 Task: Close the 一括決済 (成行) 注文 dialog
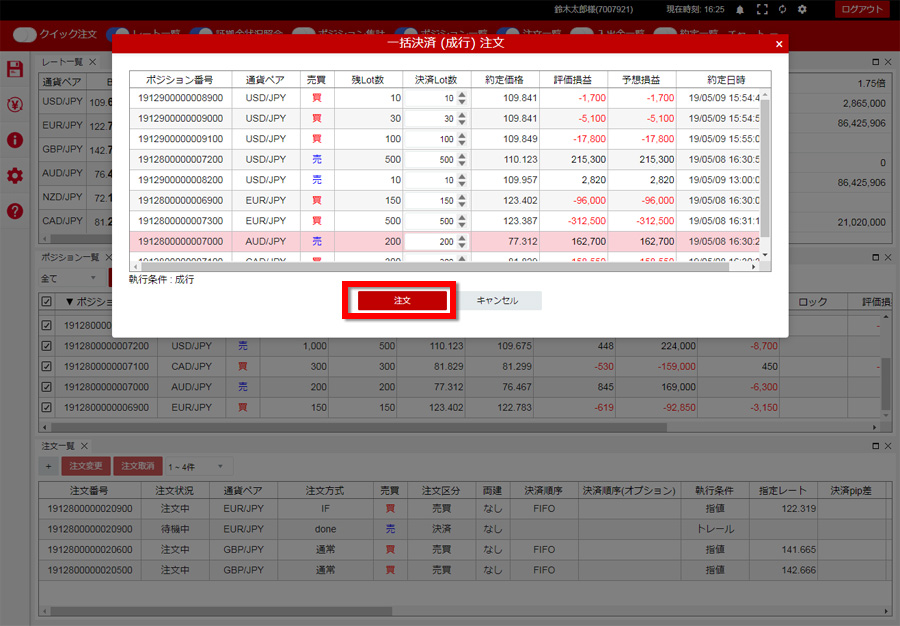(x=779, y=44)
